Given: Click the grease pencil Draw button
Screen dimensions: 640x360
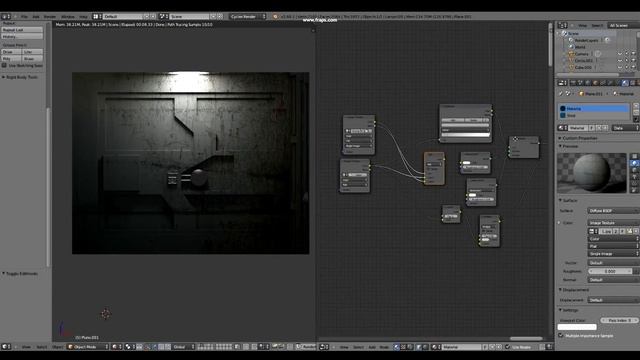Looking at the screenshot, I should pyautogui.click(x=11, y=52).
